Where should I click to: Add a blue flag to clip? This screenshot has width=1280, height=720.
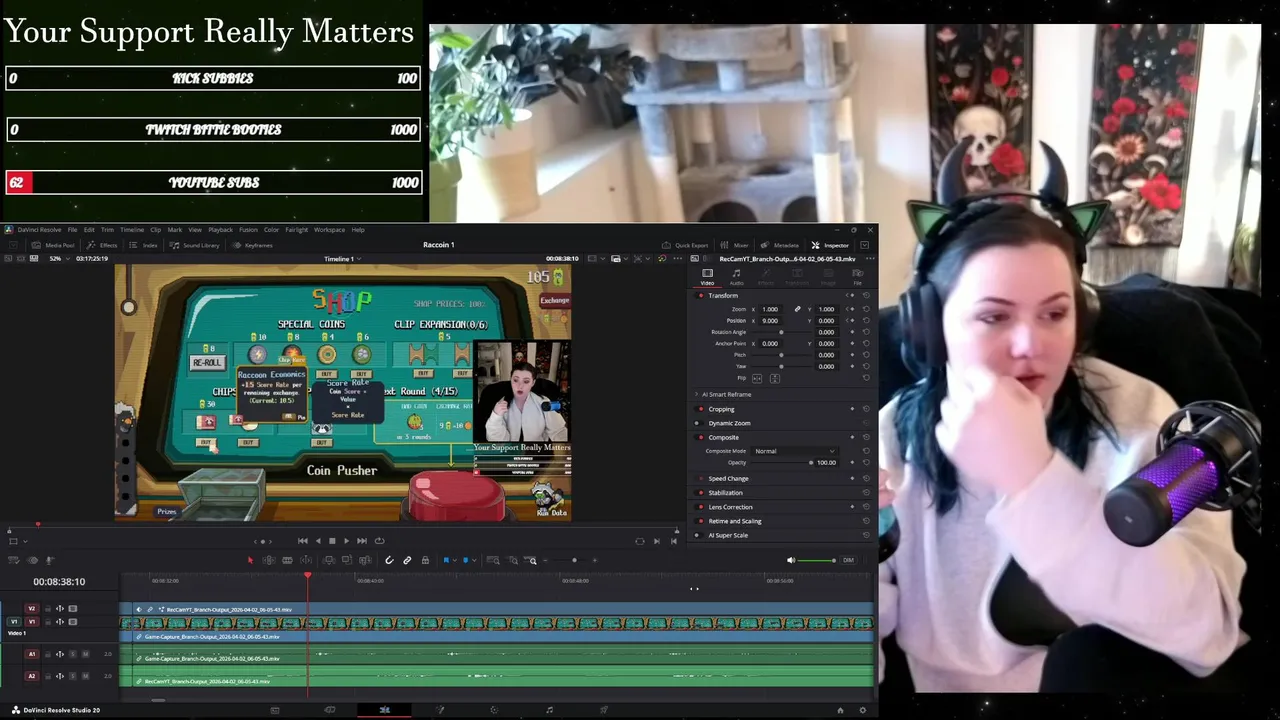446,560
